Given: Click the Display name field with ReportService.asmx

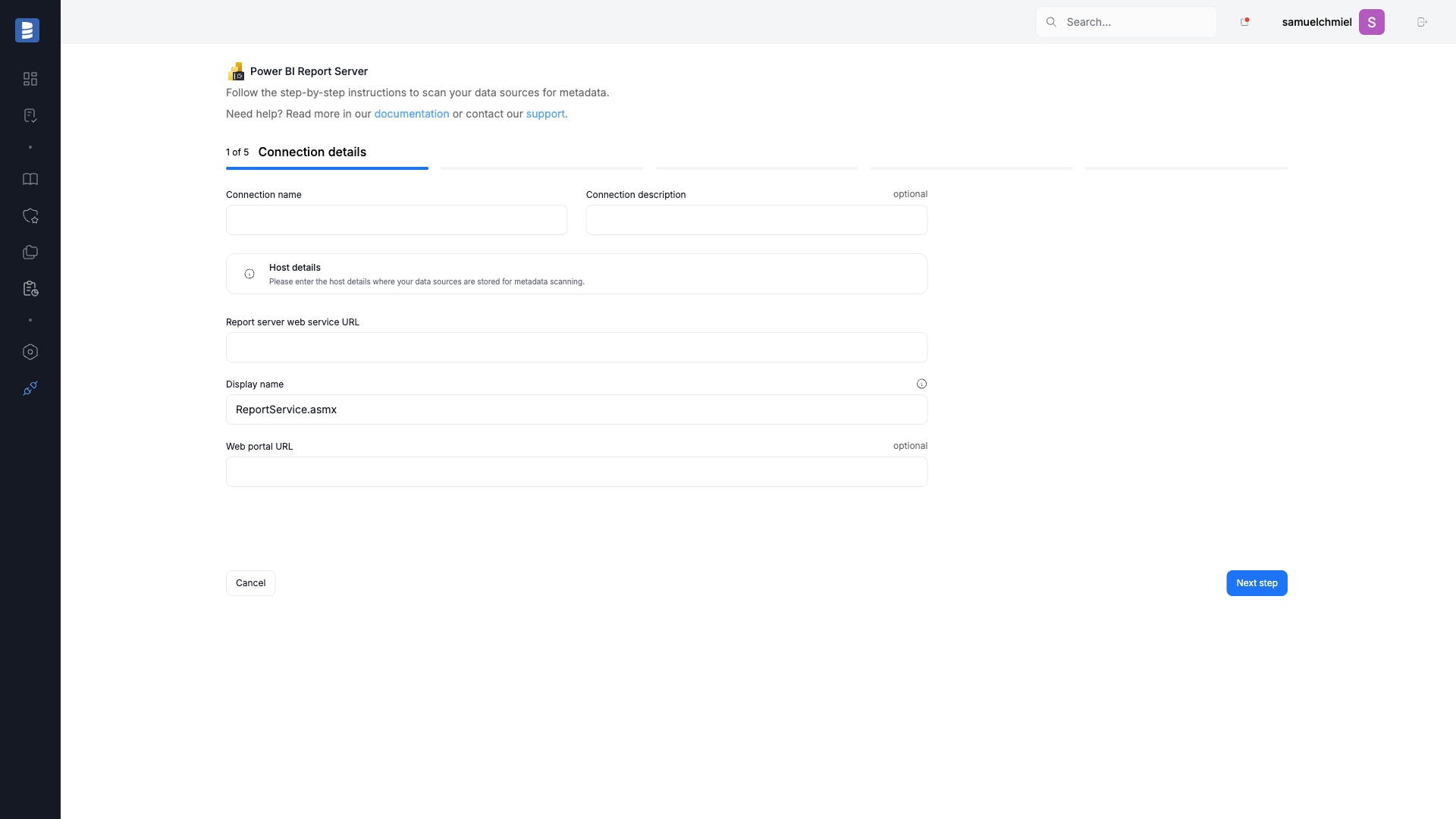Looking at the screenshot, I should coord(576,409).
